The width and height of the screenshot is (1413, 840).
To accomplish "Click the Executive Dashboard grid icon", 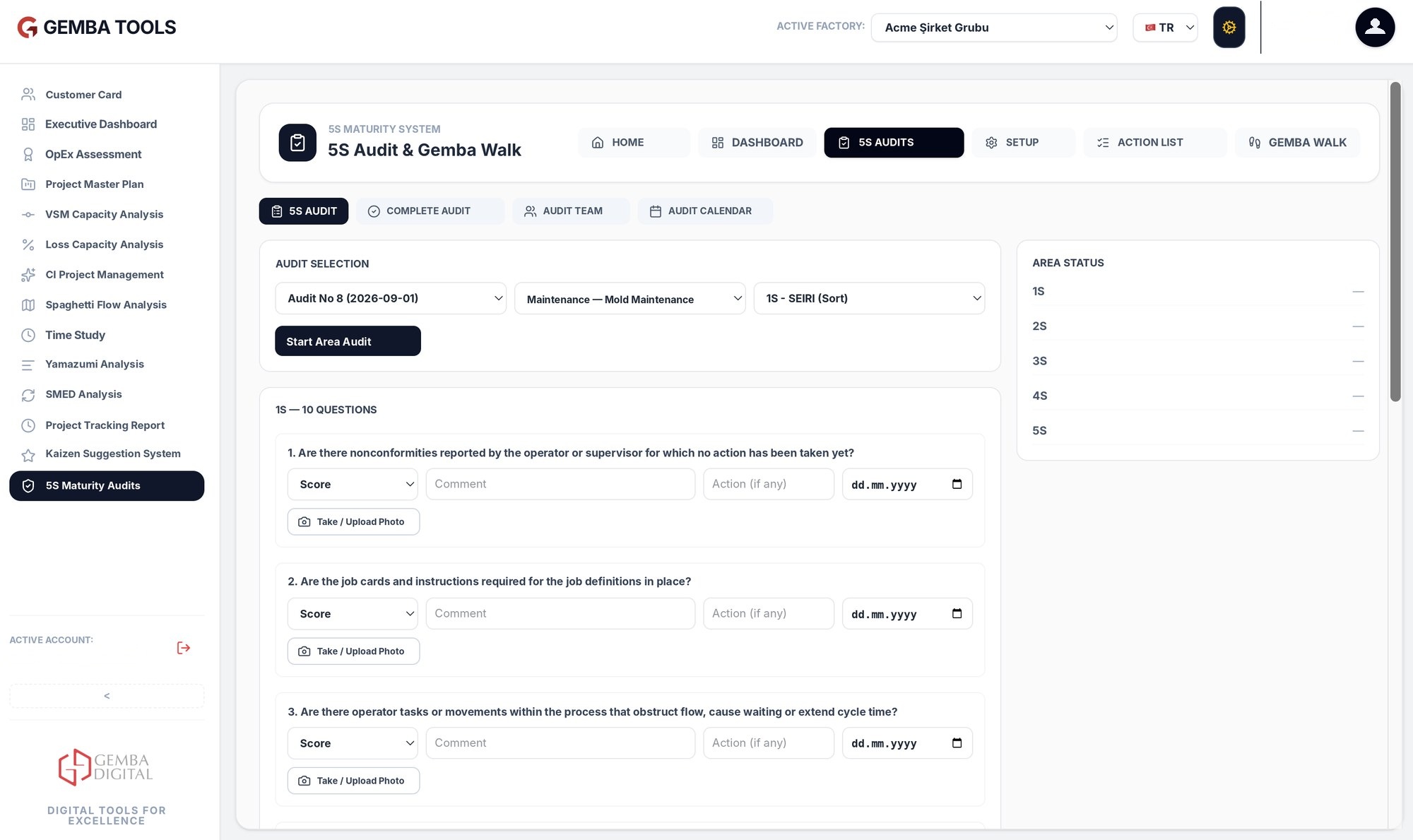I will point(28,124).
